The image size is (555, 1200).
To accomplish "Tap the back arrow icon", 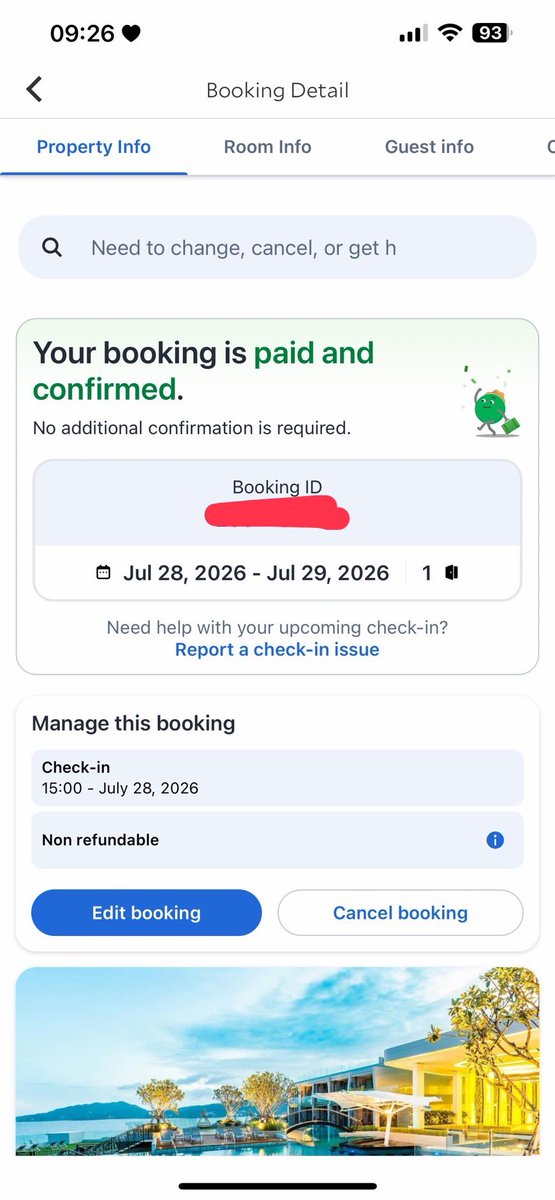I will tap(35, 89).
